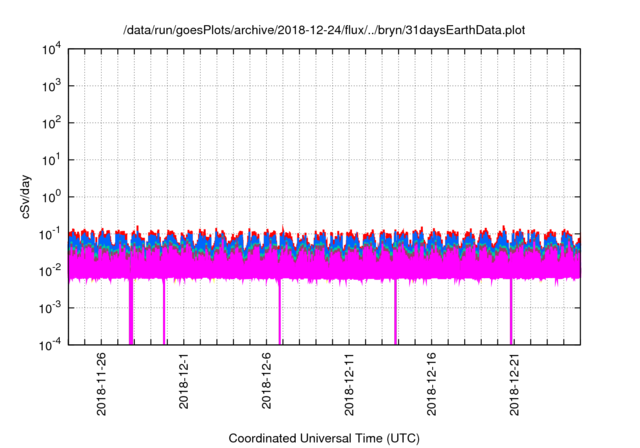Click the plot title file path
Viewport: 640px width, 448px height.
pyautogui.click(x=324, y=31)
